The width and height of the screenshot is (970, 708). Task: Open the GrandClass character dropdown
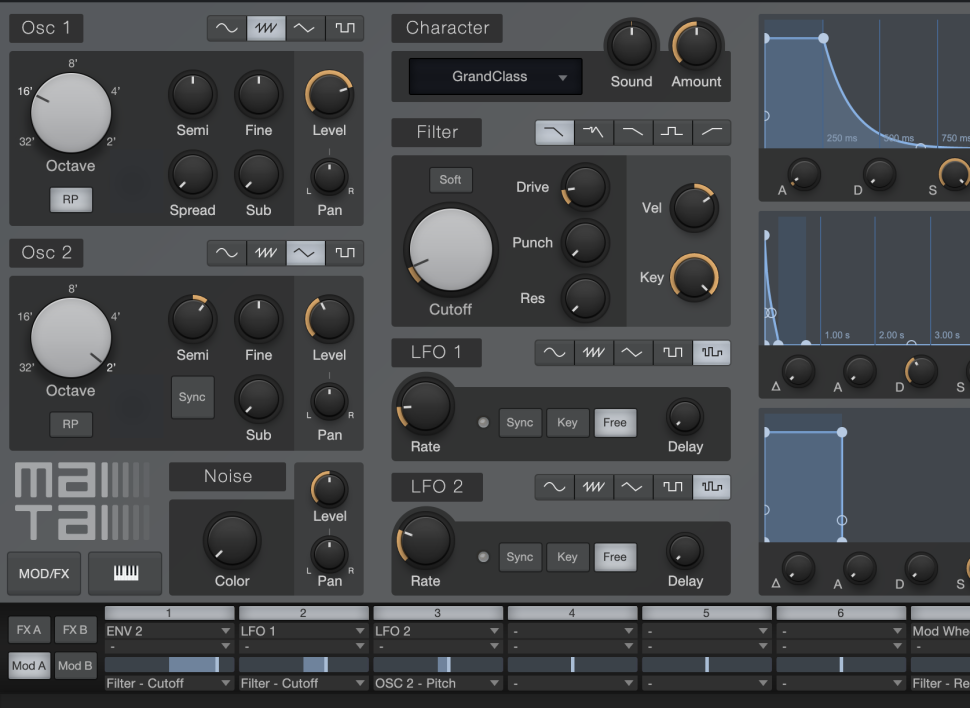pyautogui.click(x=495, y=77)
